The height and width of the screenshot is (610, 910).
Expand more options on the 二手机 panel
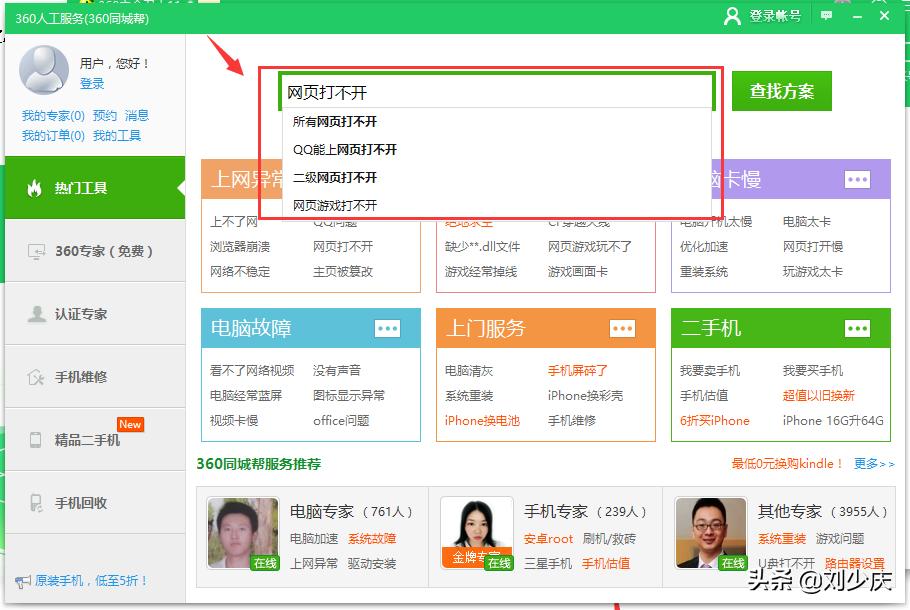click(857, 327)
